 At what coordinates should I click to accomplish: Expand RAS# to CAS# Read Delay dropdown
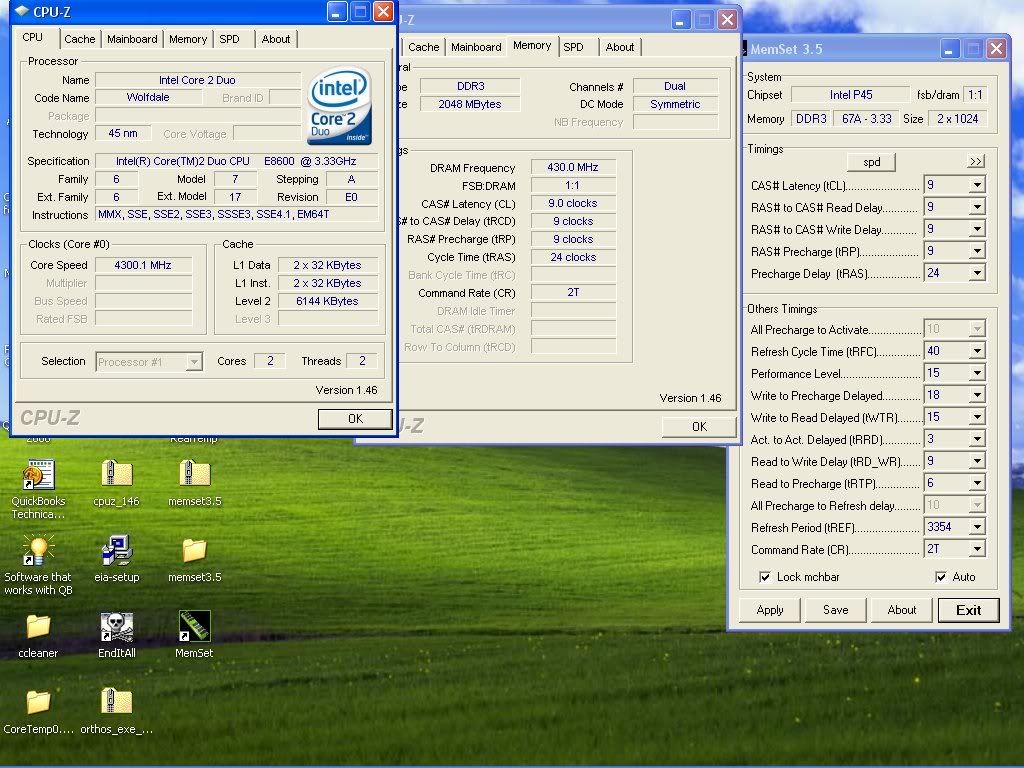point(977,207)
